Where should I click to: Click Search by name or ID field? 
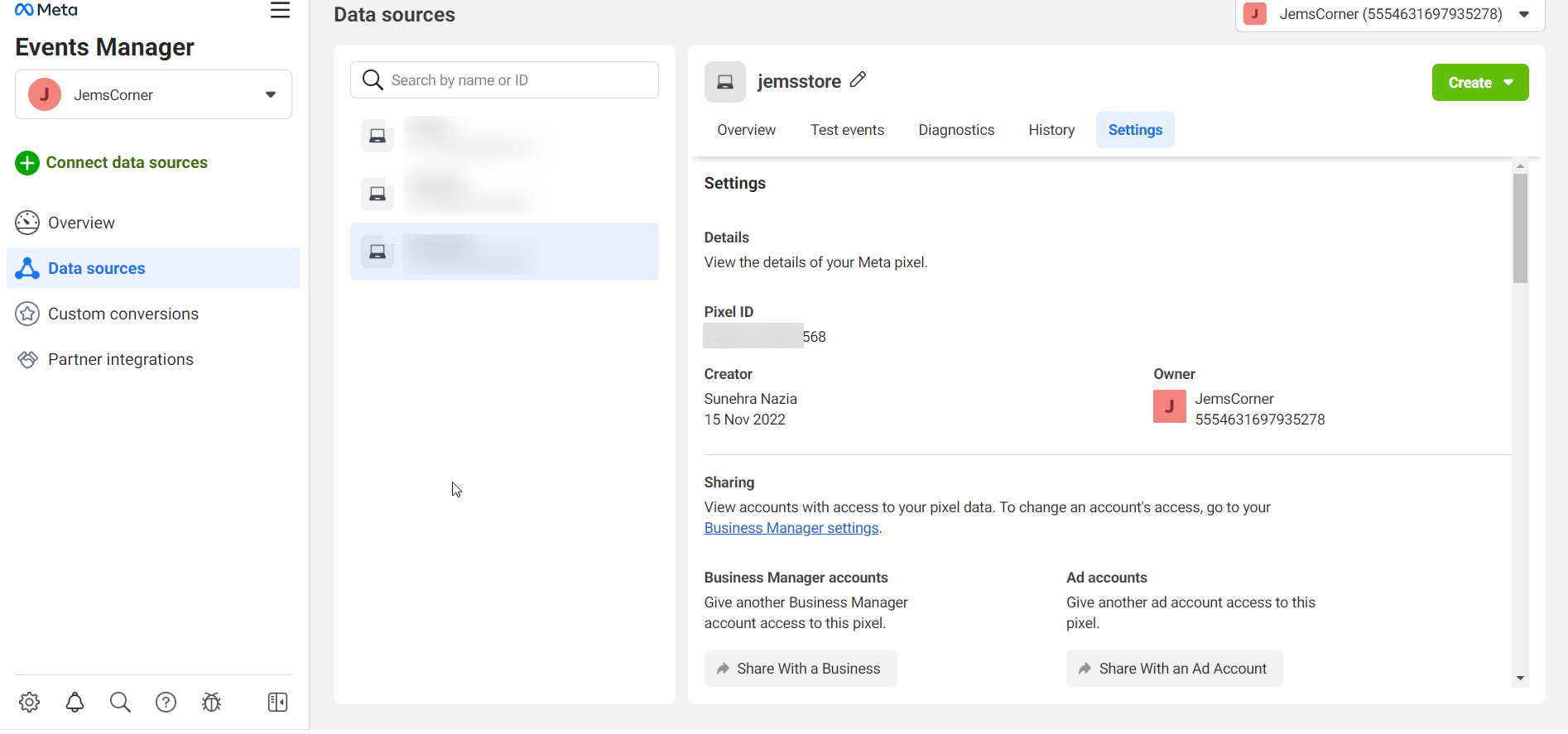(504, 80)
